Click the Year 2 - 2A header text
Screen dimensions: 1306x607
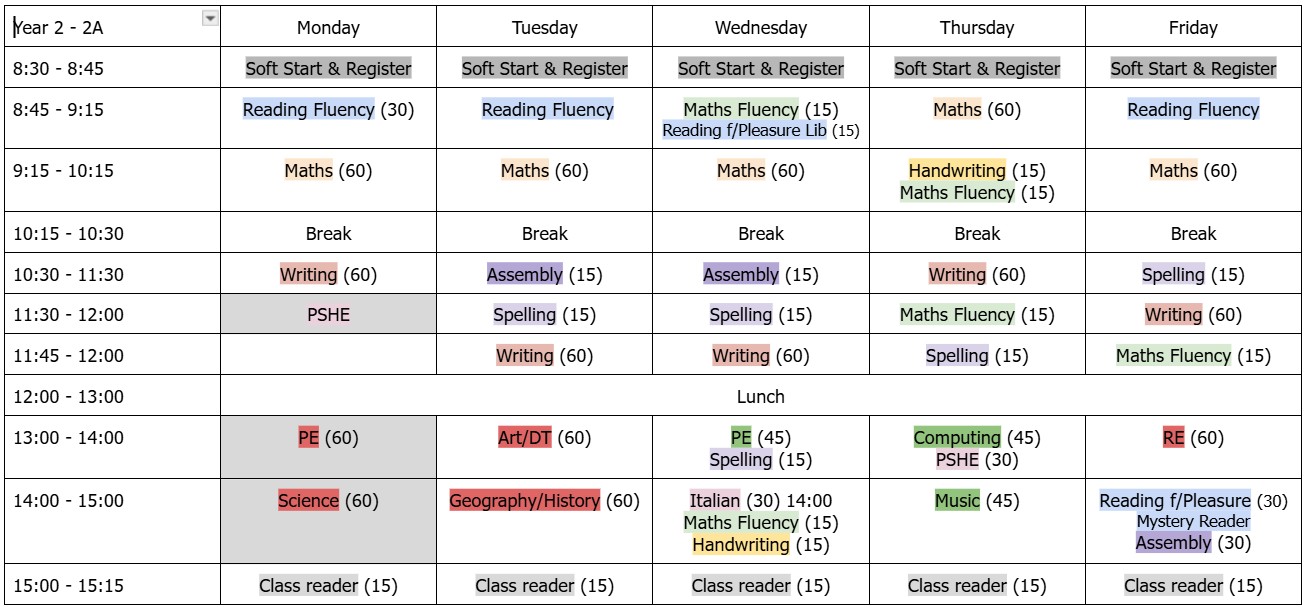[x=58, y=28]
